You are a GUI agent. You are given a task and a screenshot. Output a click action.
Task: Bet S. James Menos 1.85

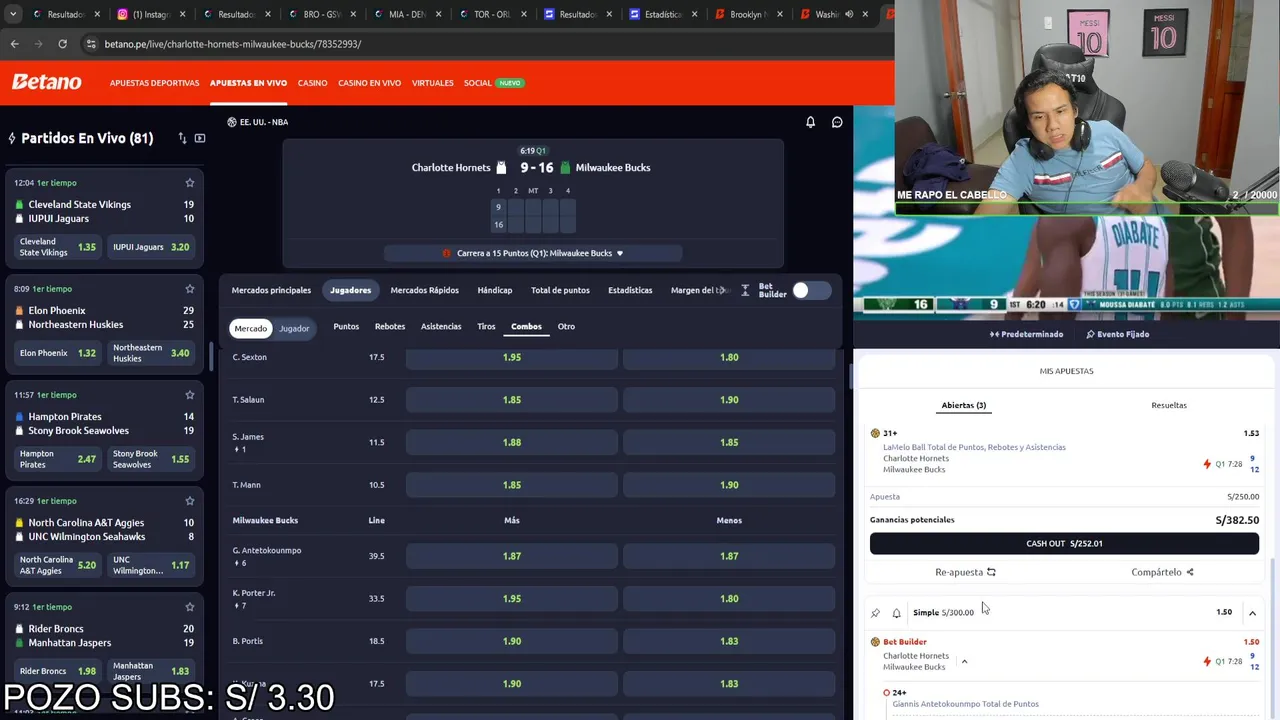(x=729, y=442)
